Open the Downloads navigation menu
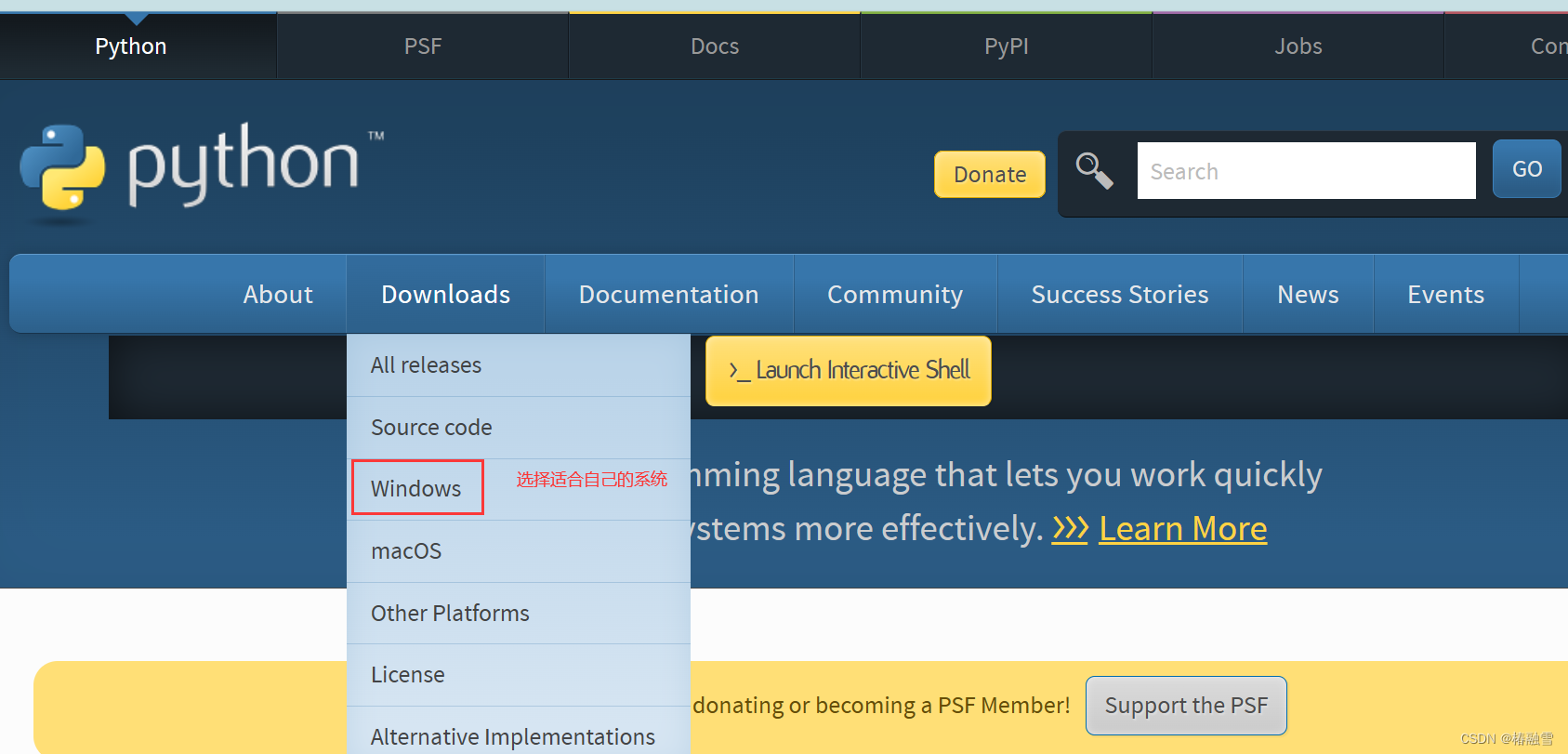 tap(446, 295)
